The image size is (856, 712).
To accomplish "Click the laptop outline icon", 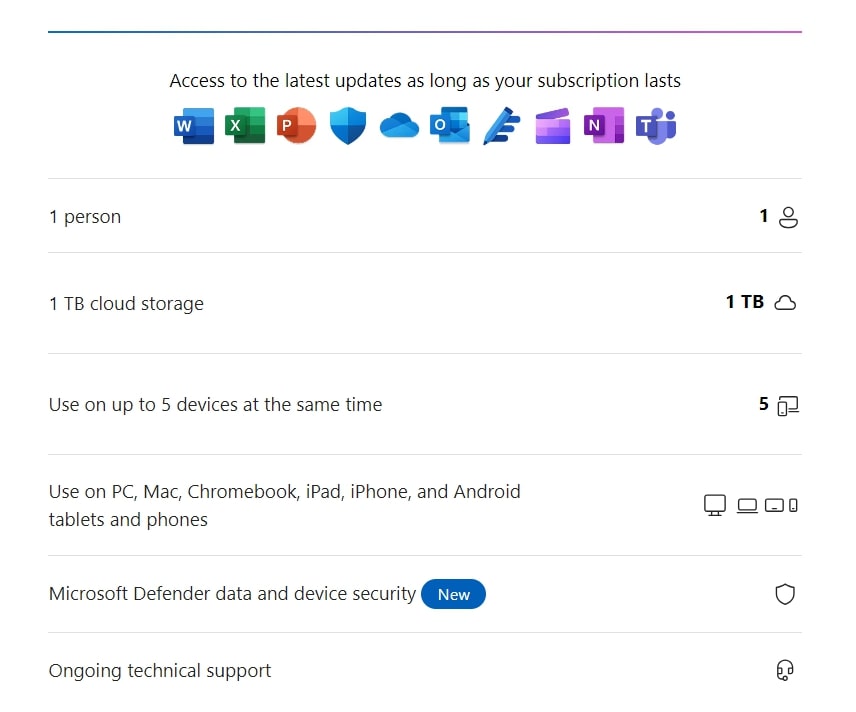I will click(747, 506).
